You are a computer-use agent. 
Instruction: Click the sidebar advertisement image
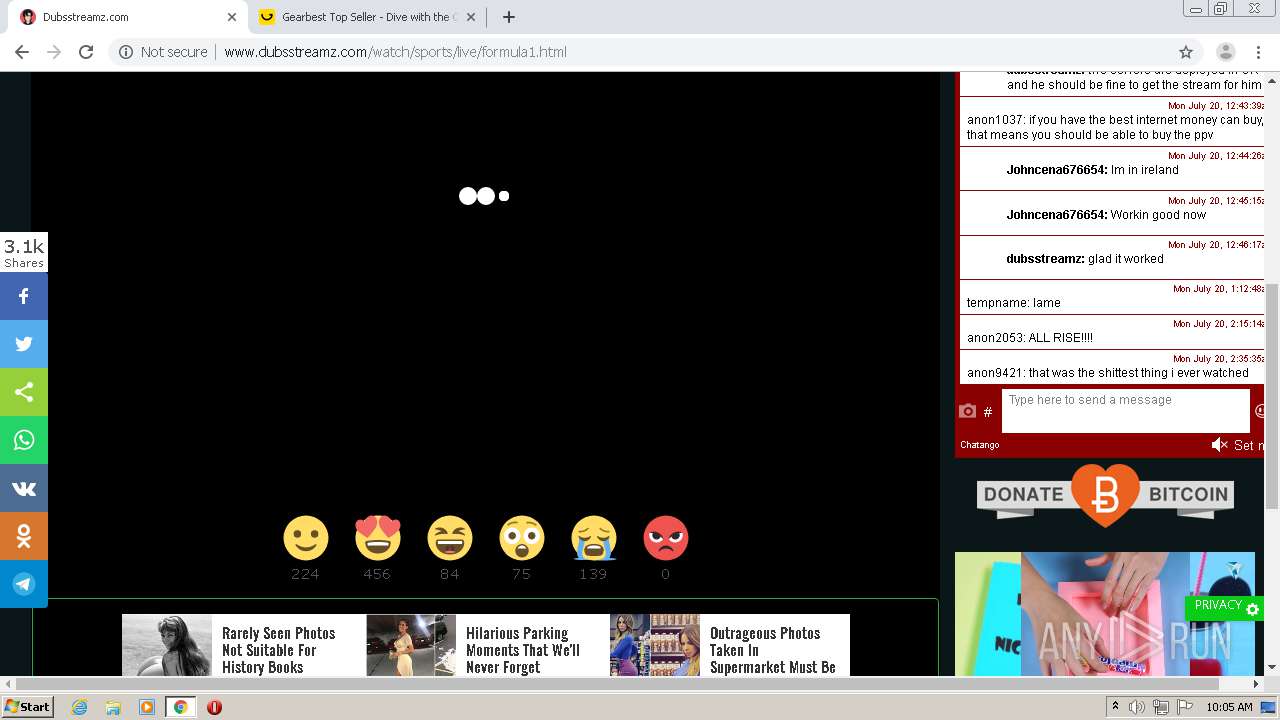point(1105,614)
